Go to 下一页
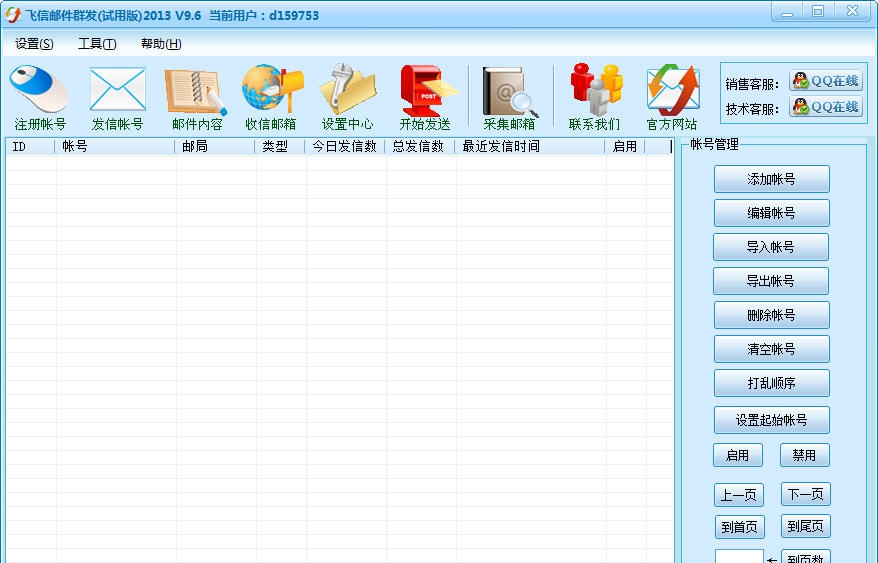 coord(806,494)
